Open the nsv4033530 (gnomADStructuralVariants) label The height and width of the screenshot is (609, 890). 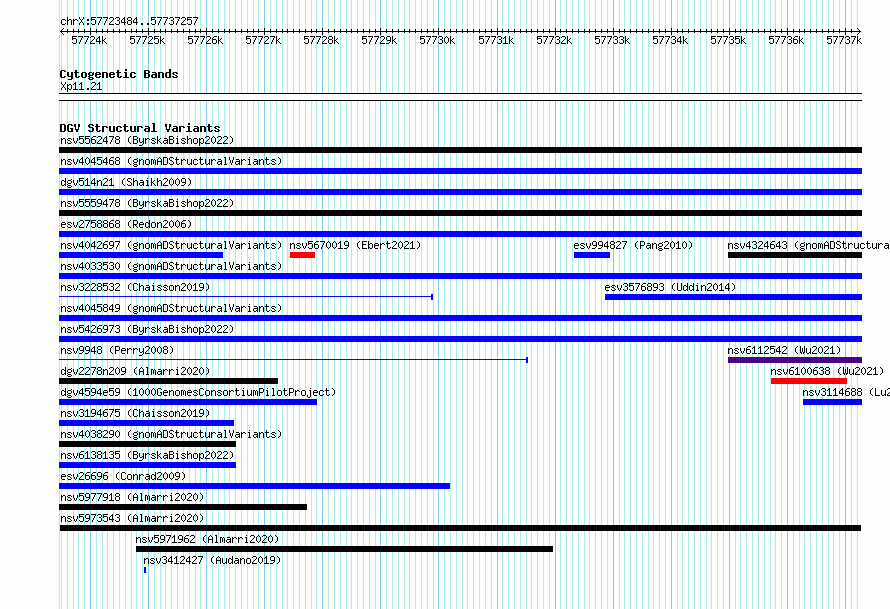(x=171, y=266)
